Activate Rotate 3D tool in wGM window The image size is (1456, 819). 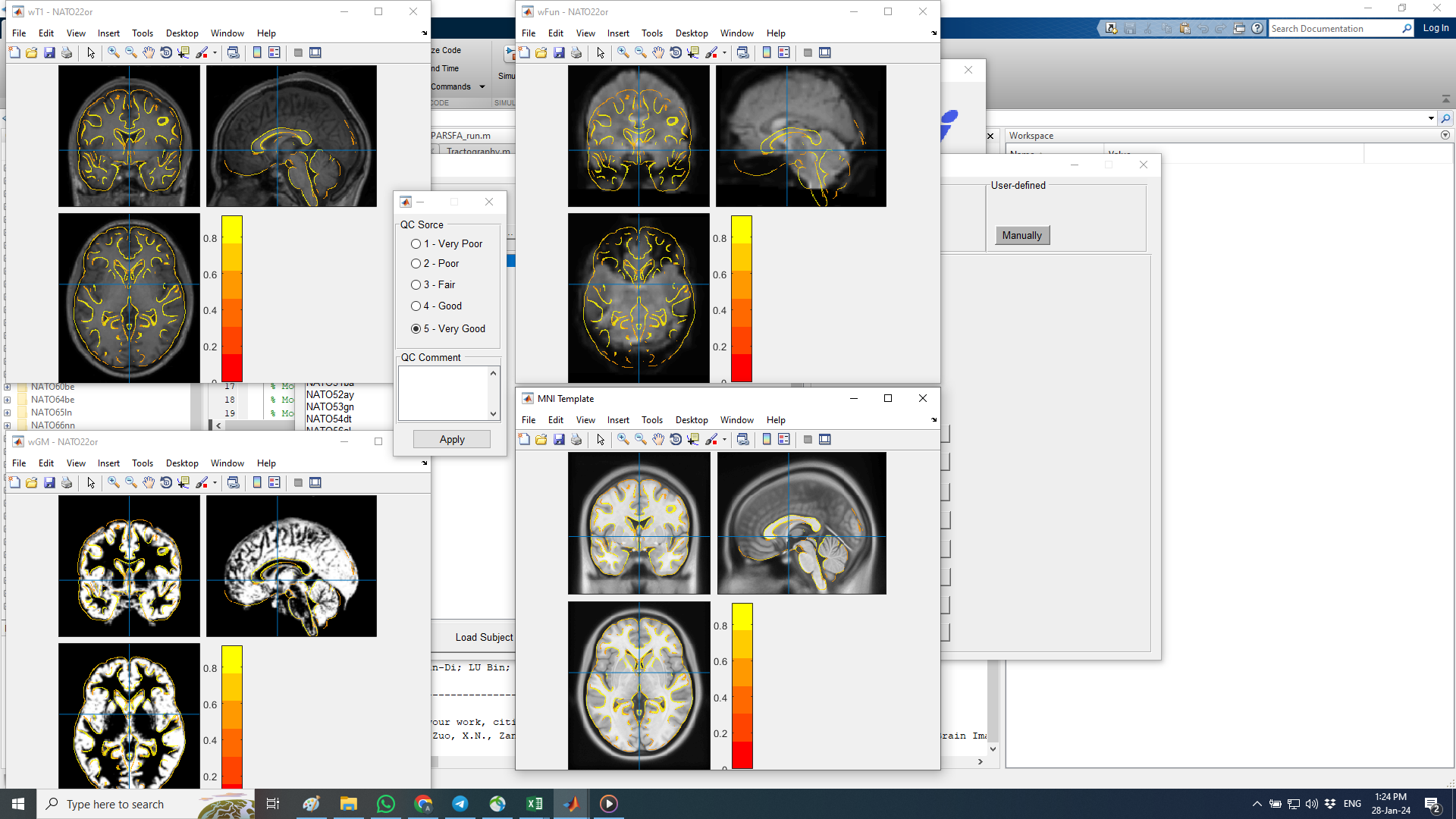(166, 482)
